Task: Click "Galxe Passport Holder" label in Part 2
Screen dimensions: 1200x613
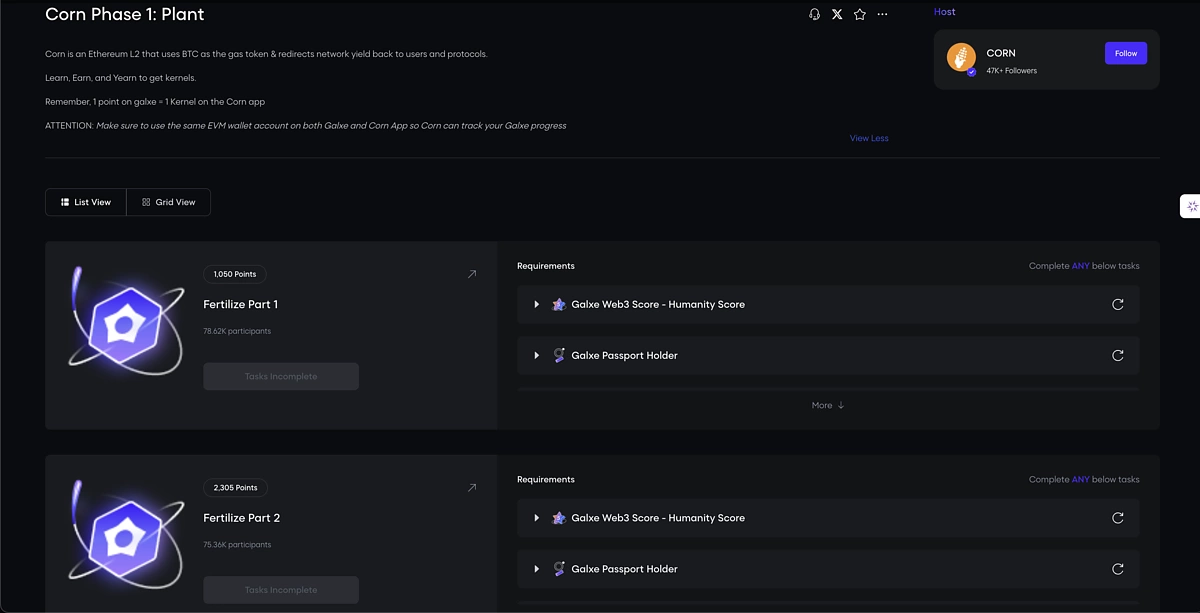Action: point(625,569)
